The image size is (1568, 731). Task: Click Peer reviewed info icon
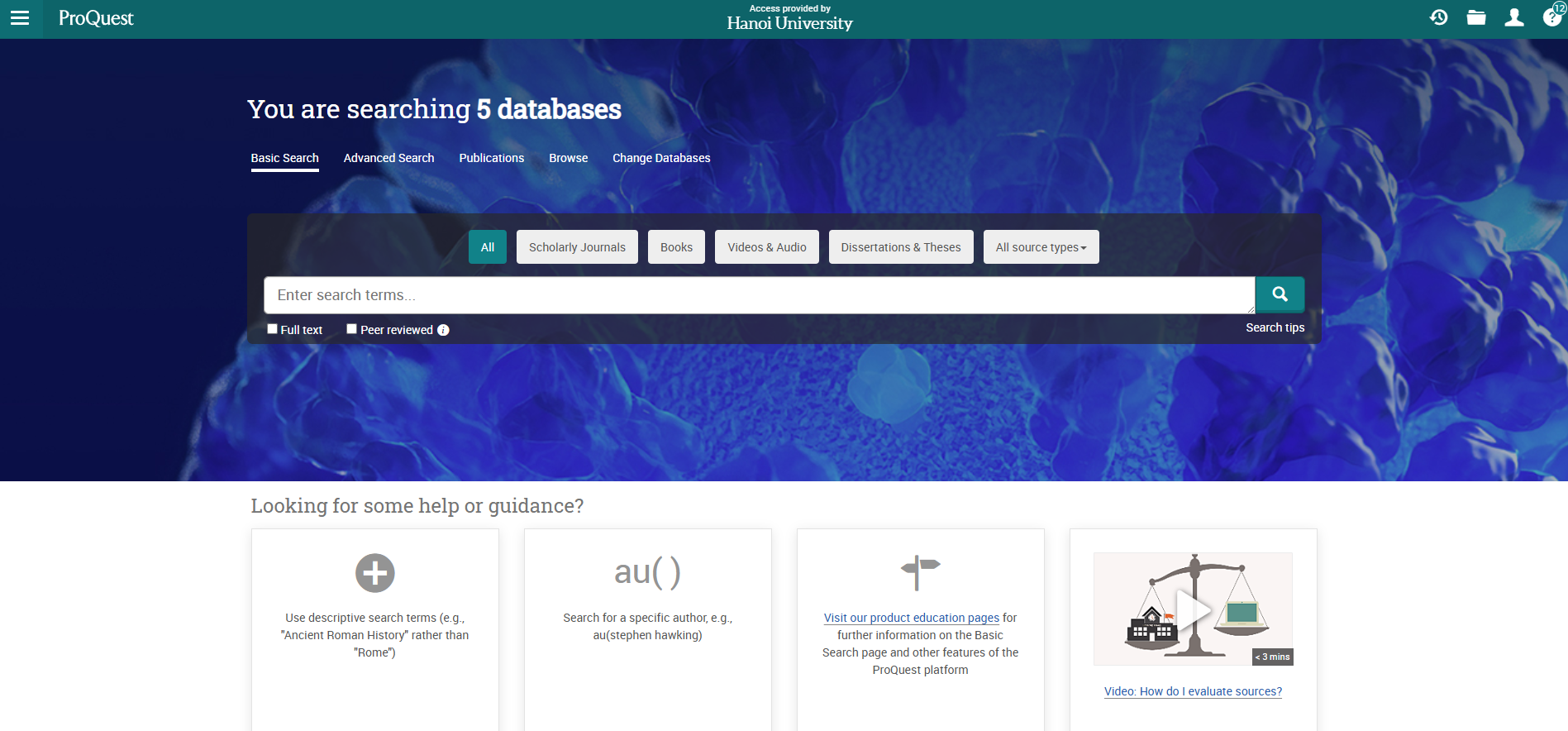[444, 330]
